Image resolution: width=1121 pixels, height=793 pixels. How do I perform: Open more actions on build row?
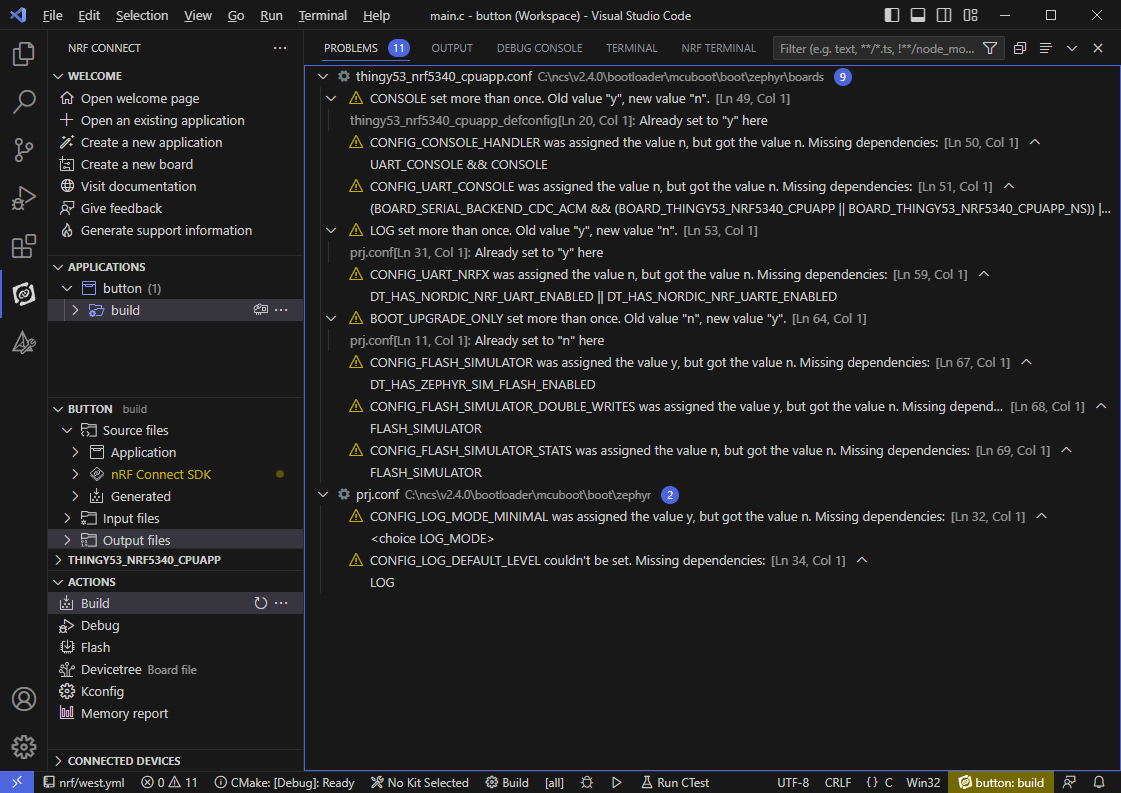[282, 310]
